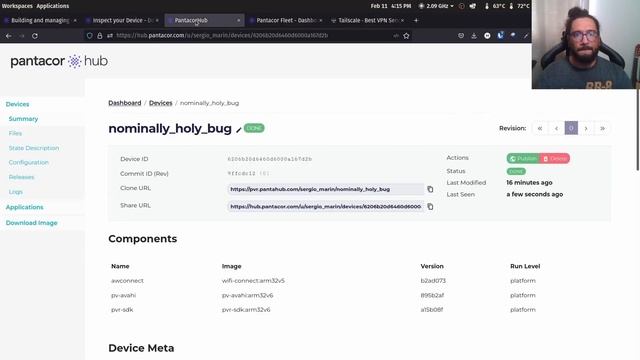Reload the page with refresh icon

tap(35, 36)
